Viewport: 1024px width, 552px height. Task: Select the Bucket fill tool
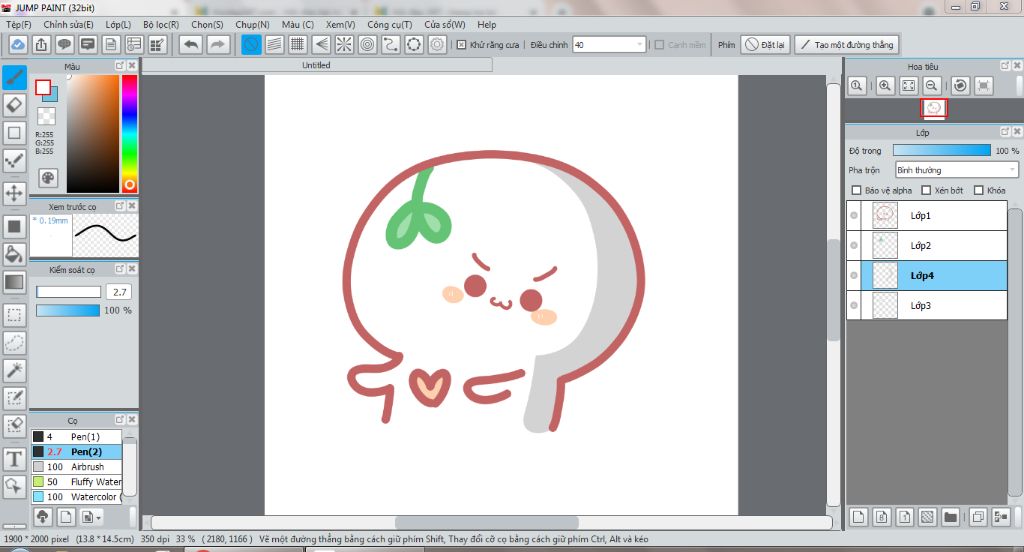14,254
